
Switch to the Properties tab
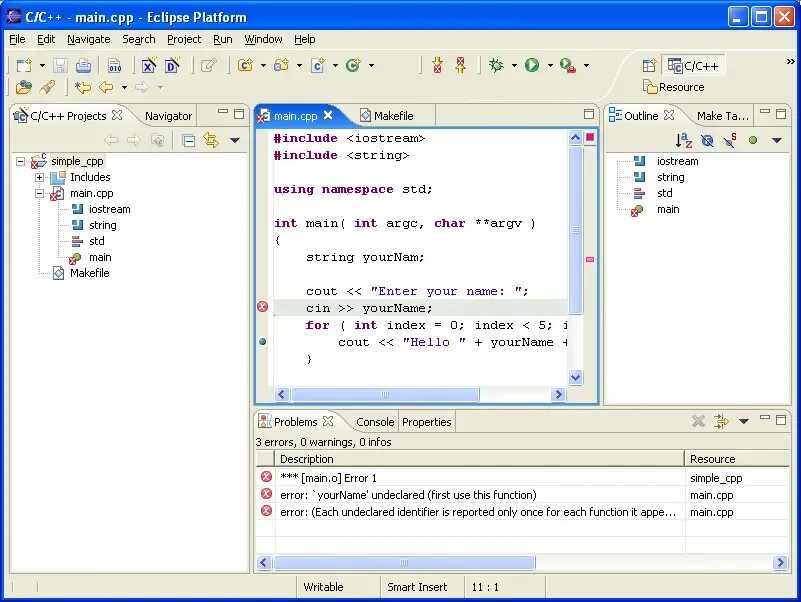[427, 422]
